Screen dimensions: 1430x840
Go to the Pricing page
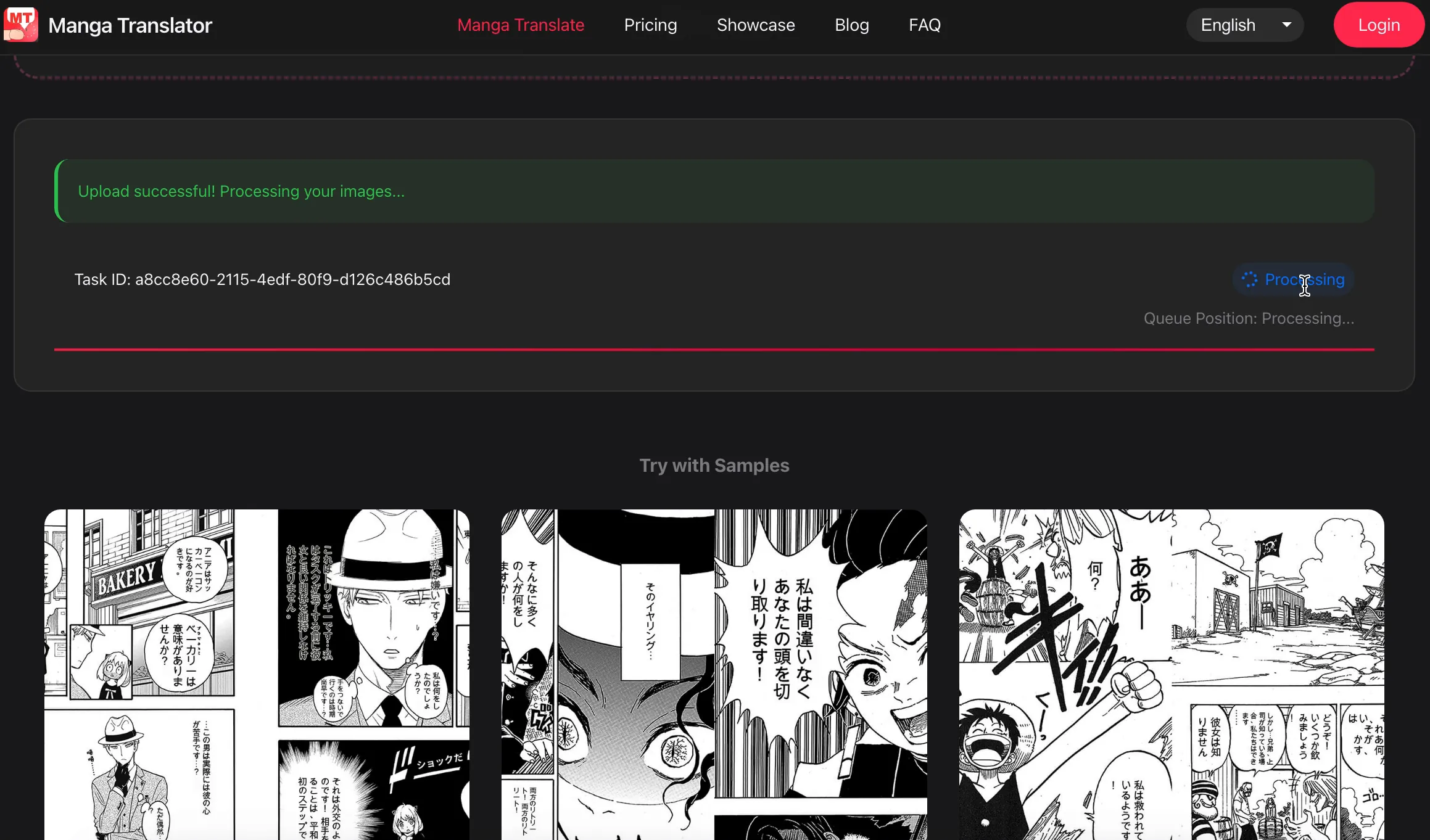coord(650,25)
